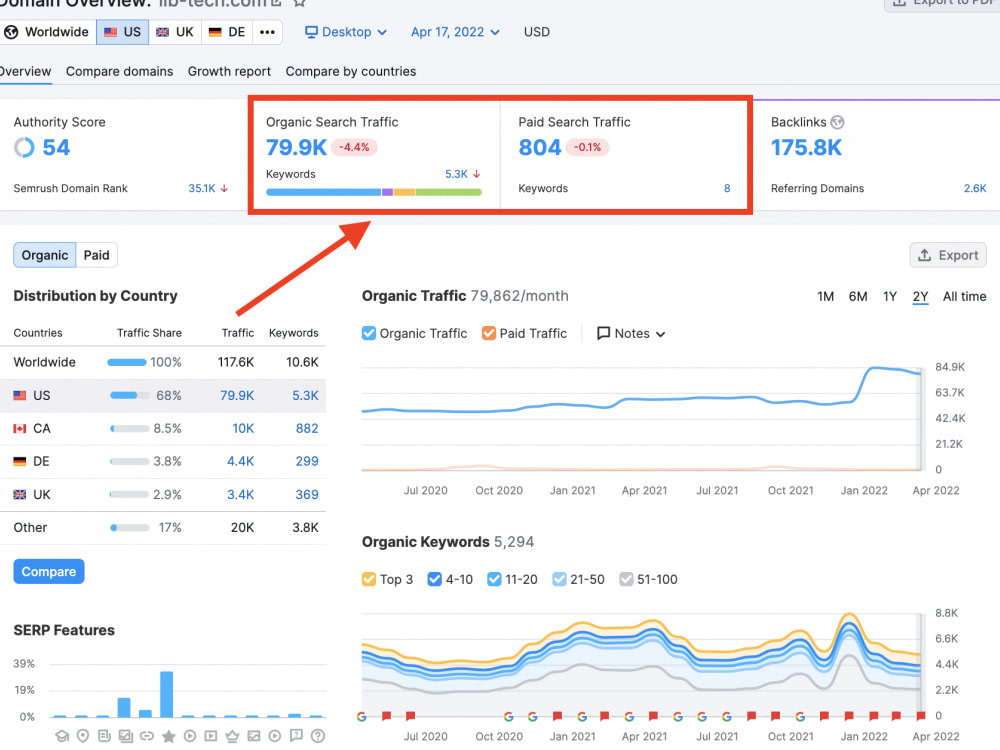The width and height of the screenshot is (1000, 750).
Task: Open the Compare domains tab
Action: 119,71
